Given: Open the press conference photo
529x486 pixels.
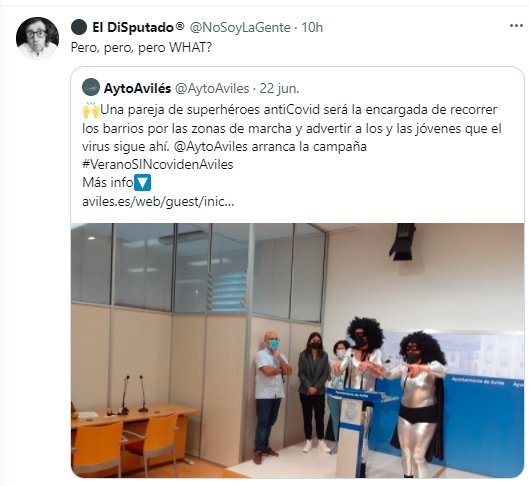Looking at the screenshot, I should pyautogui.click(x=297, y=350).
